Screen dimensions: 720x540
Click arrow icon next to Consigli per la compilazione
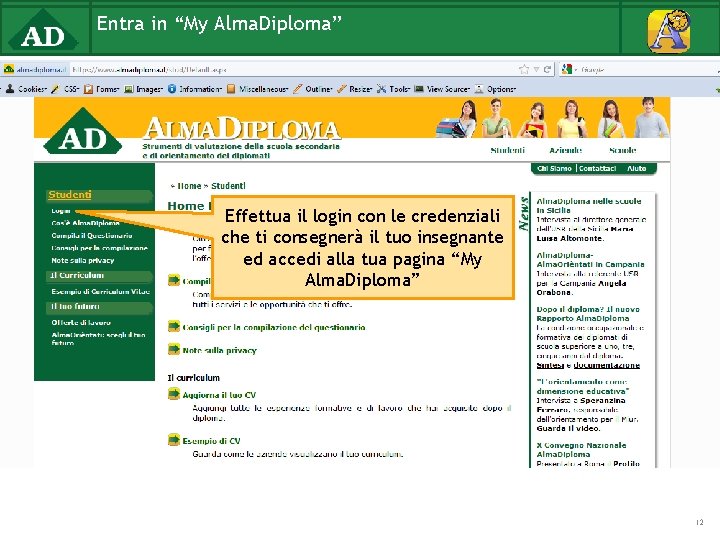click(174, 326)
